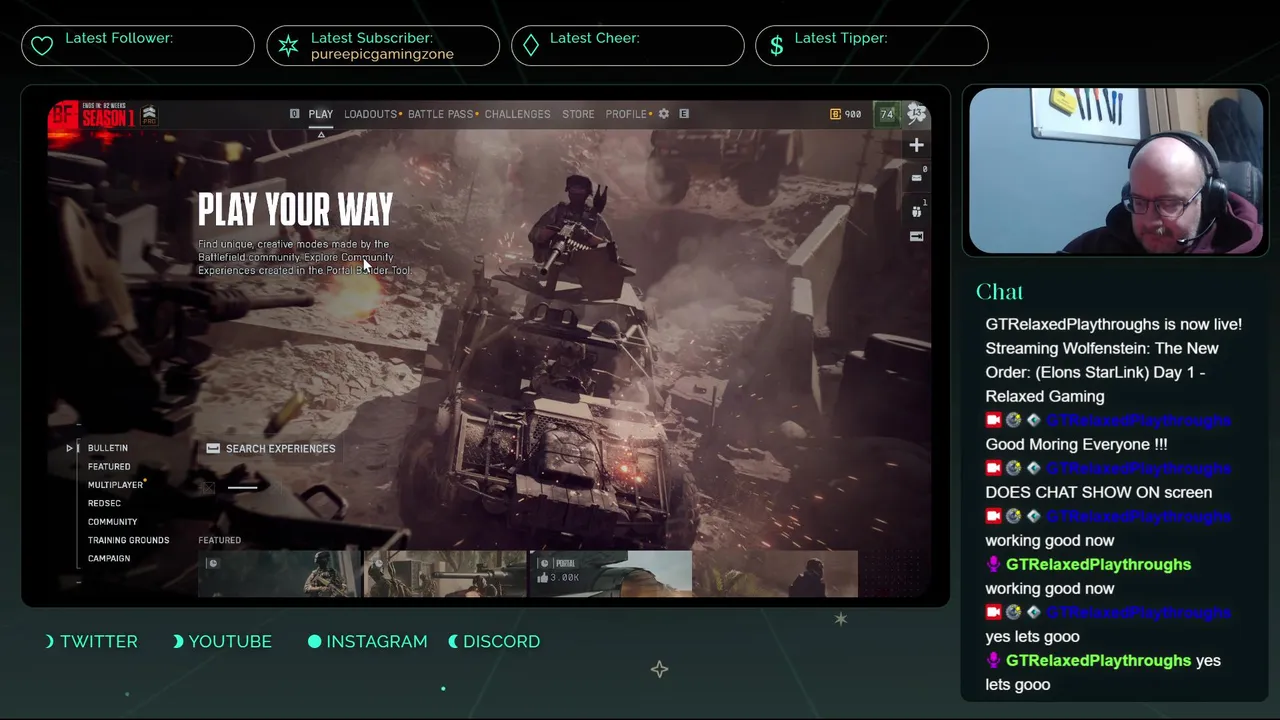Open the 900 BF coin balance
Image resolution: width=1280 pixels, height=720 pixels.
[846, 114]
